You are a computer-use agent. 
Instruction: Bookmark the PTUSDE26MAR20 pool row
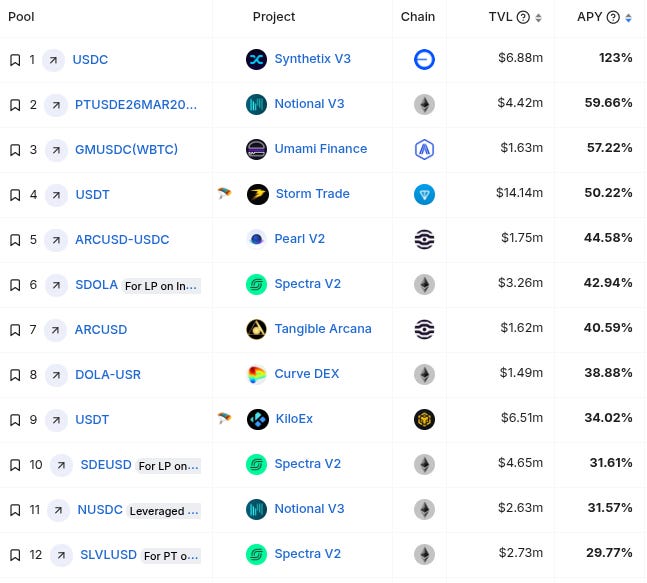coord(15,105)
